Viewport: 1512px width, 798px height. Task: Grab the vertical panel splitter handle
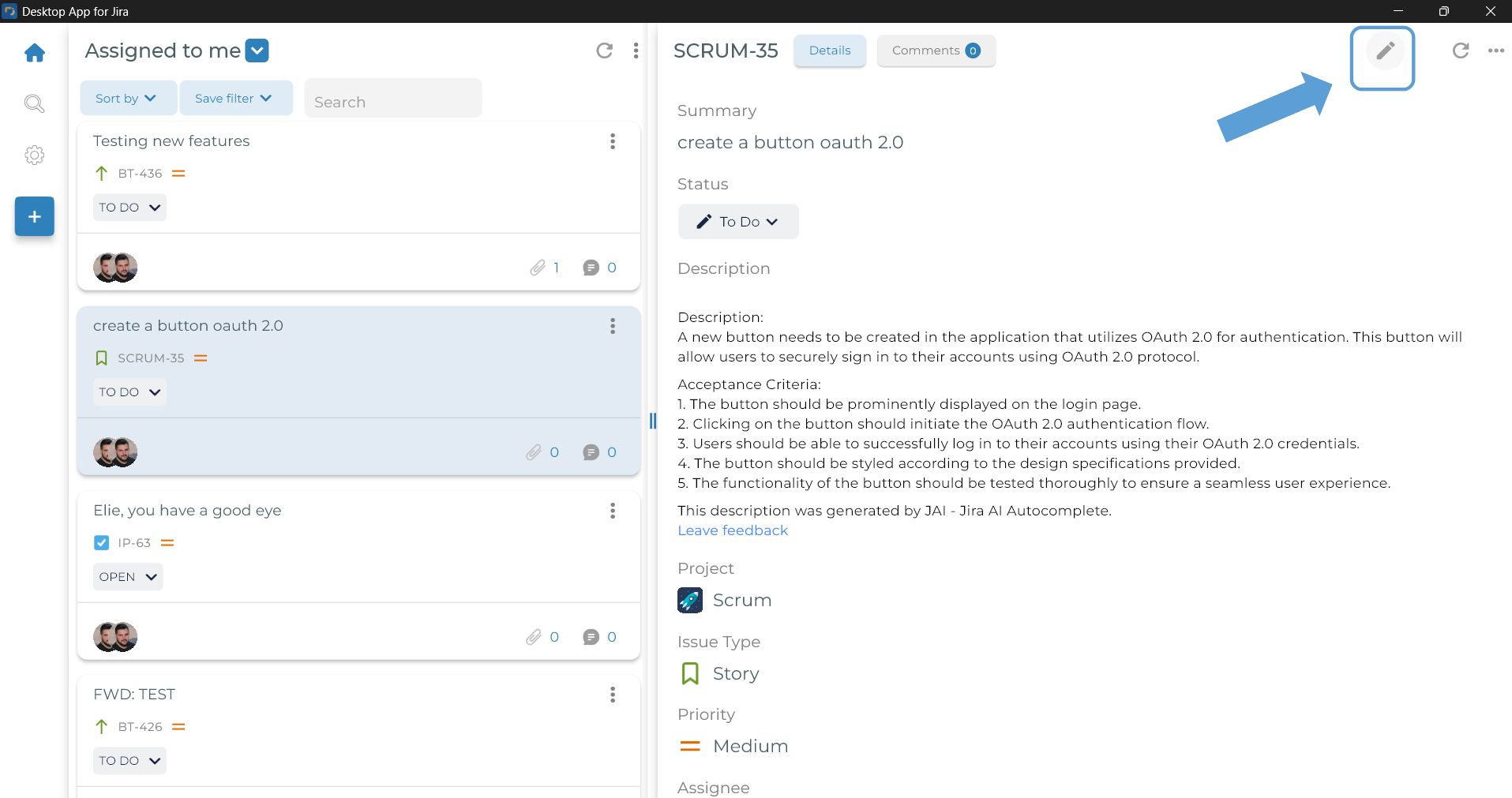(652, 421)
